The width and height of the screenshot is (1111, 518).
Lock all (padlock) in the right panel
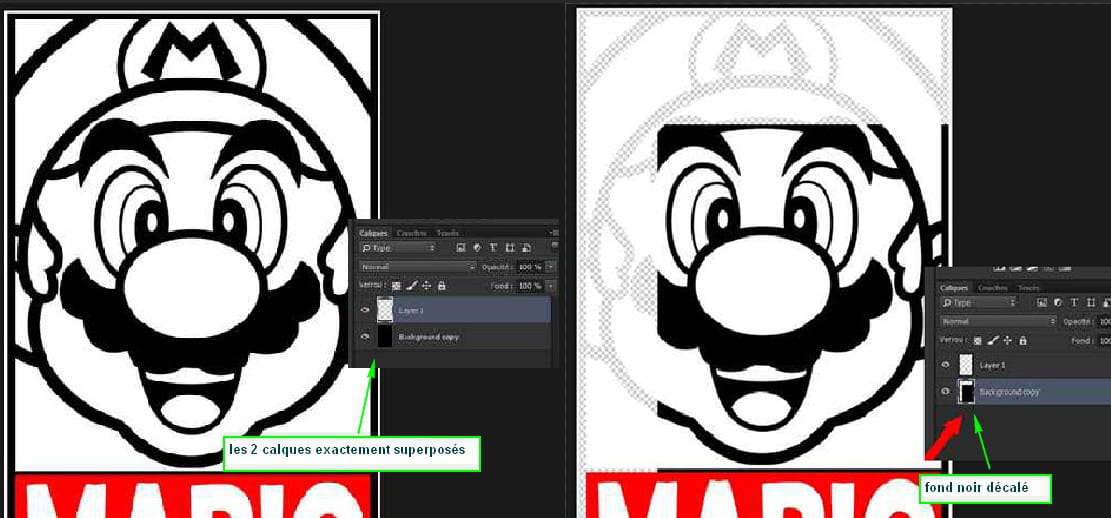[x=1023, y=340]
